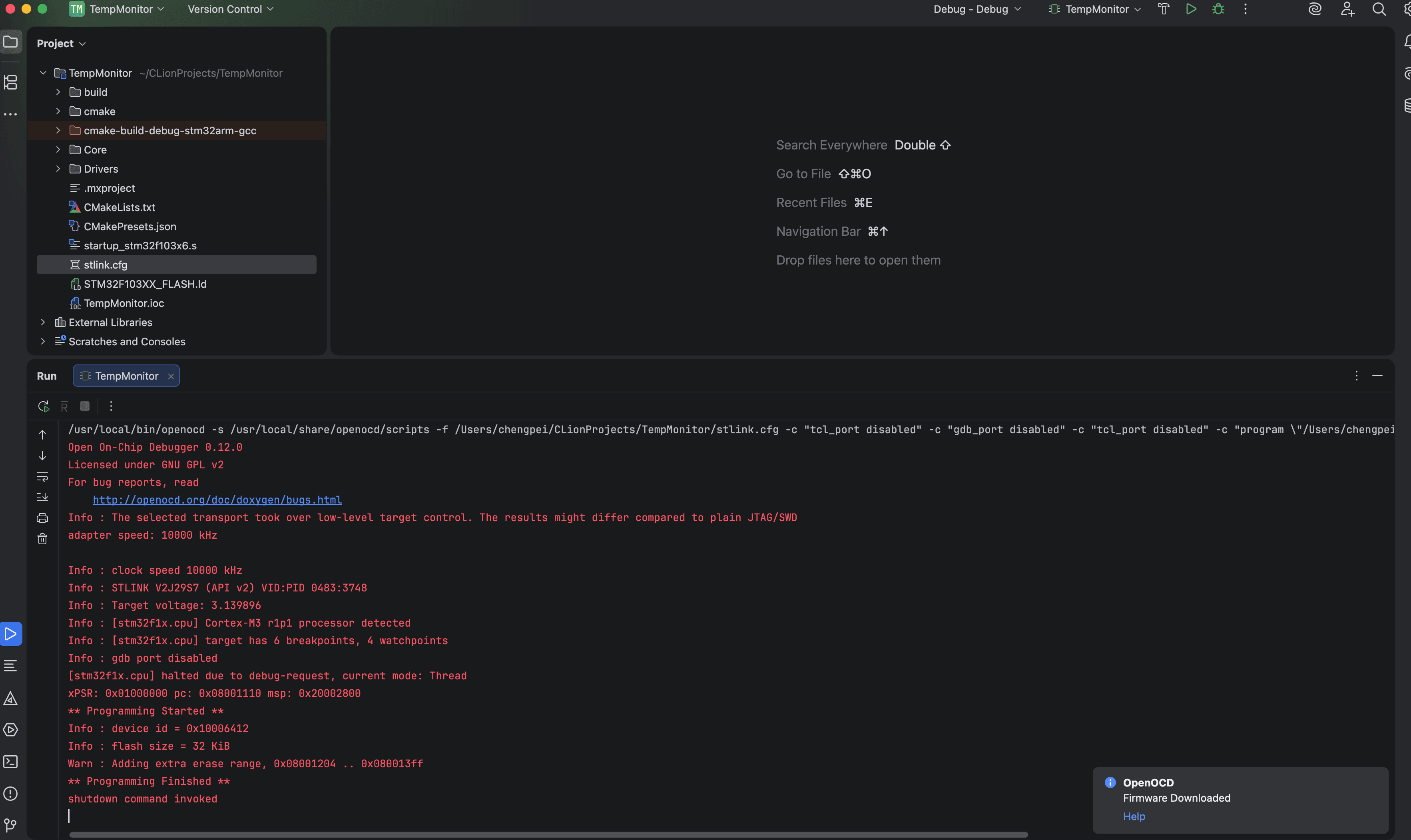Click Help in the OpenOCD notification
This screenshot has width=1411, height=840.
tap(1134, 816)
